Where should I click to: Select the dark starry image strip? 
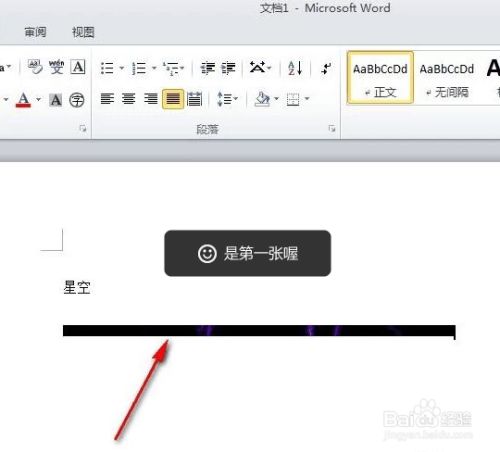(x=259, y=331)
